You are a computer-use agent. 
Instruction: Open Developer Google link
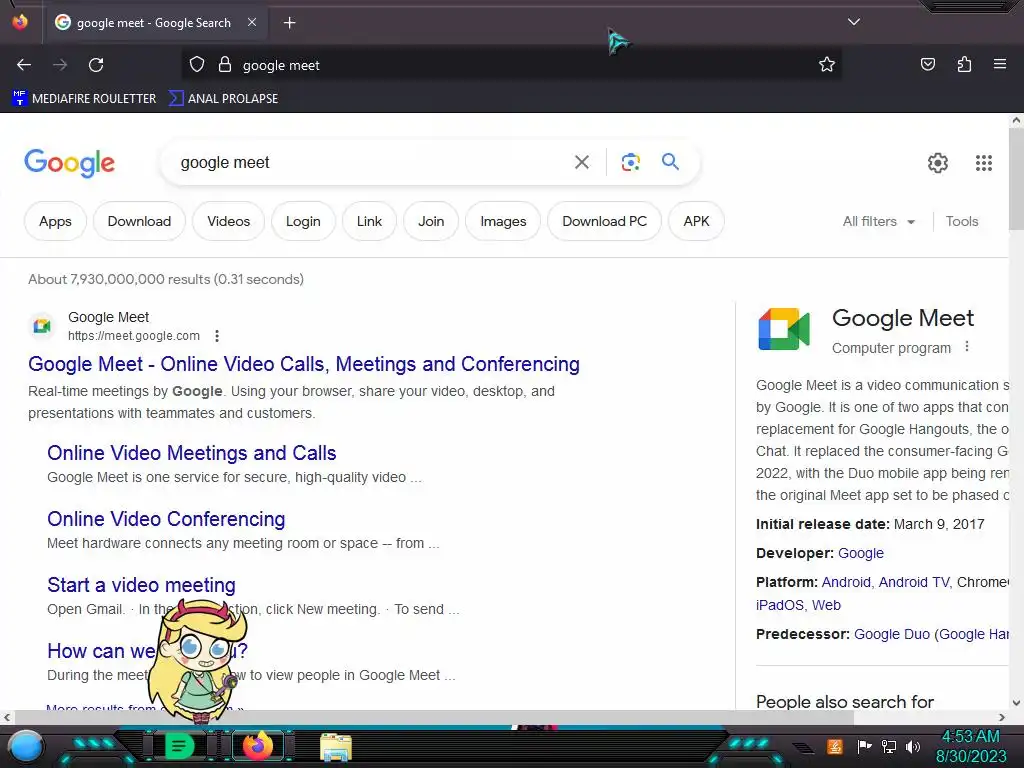(861, 553)
